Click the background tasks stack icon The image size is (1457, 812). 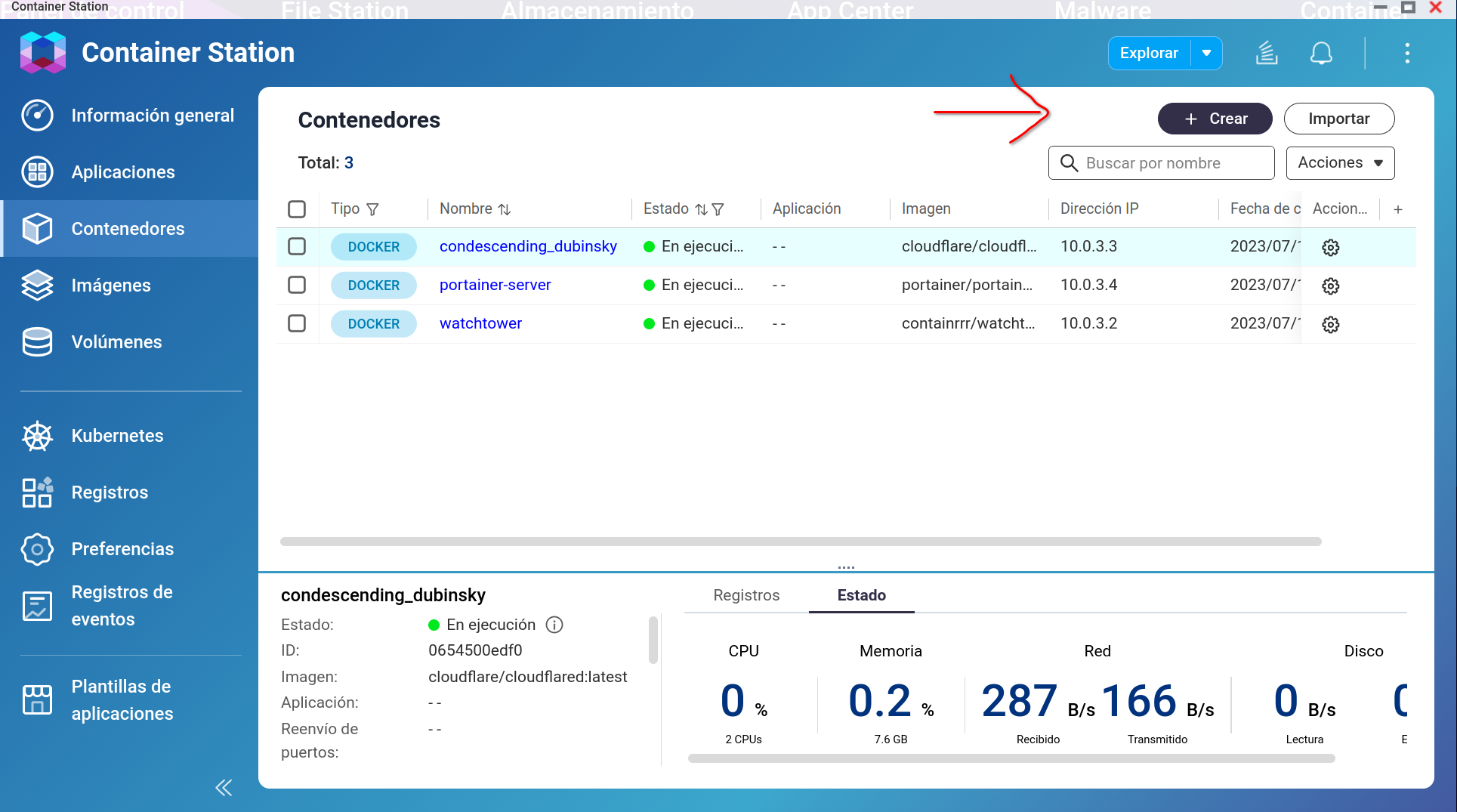point(1267,54)
